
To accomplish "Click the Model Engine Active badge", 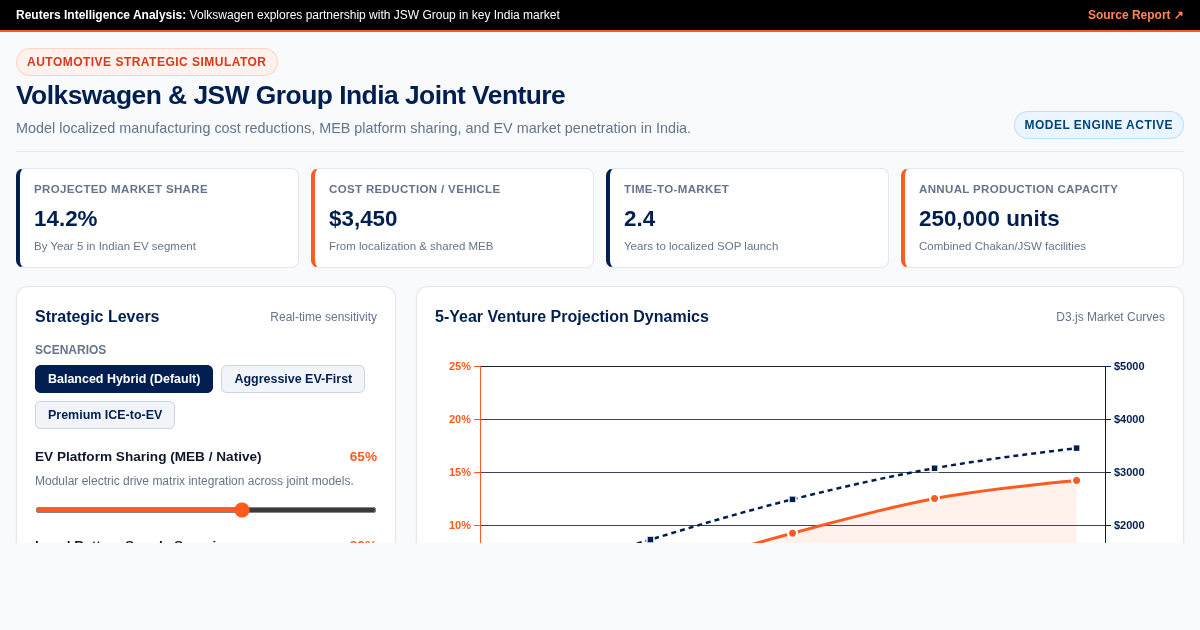I will pyautogui.click(x=1099, y=125).
